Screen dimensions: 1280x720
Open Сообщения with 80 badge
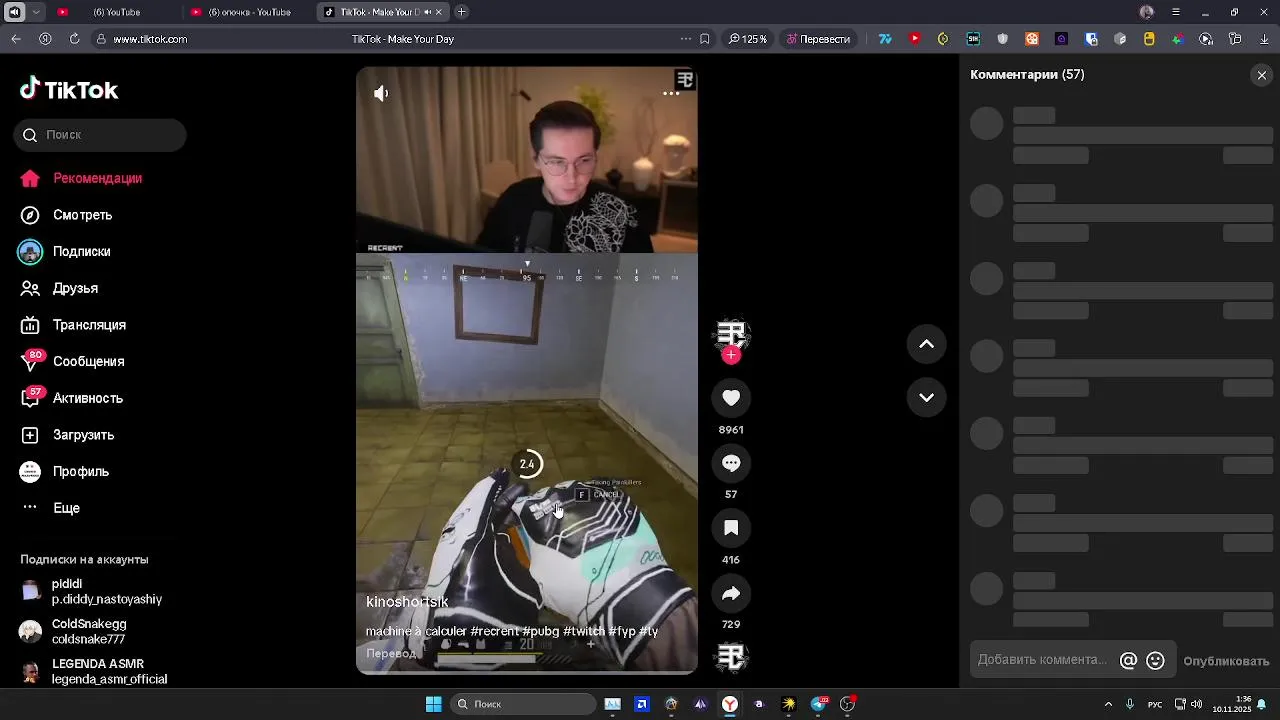(72, 361)
